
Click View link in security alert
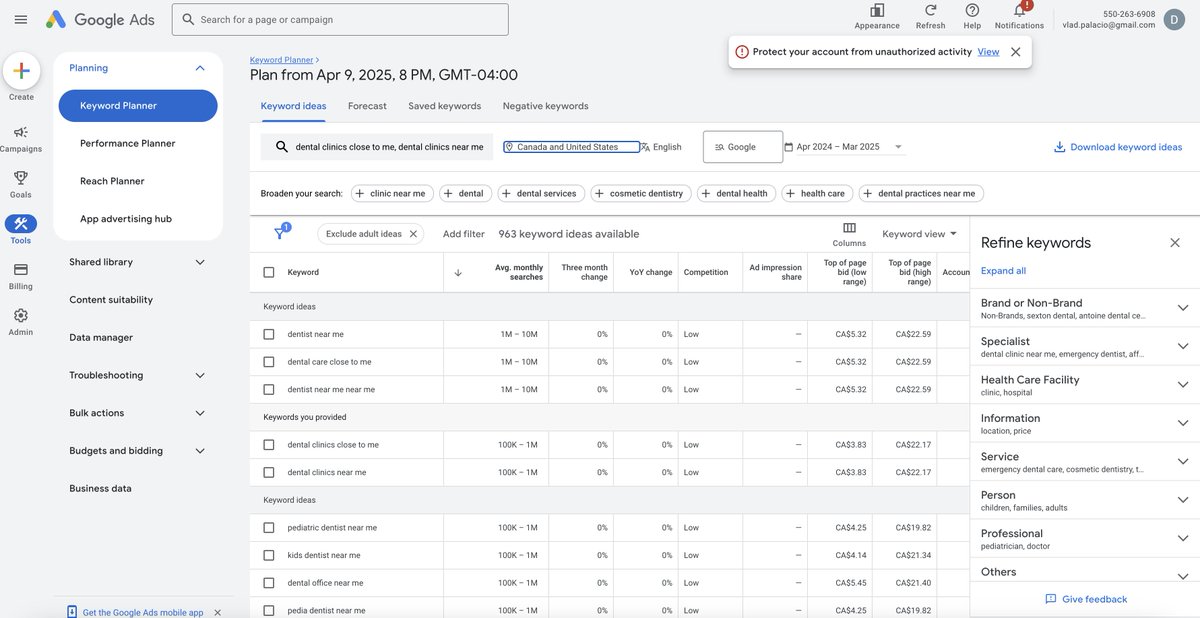tap(988, 52)
